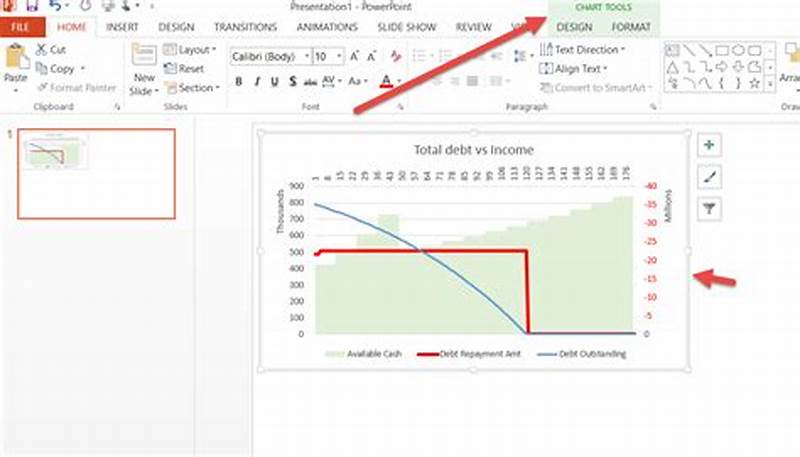Switch to the INSERT tab
The height and width of the screenshot is (457, 800).
pyautogui.click(x=122, y=27)
